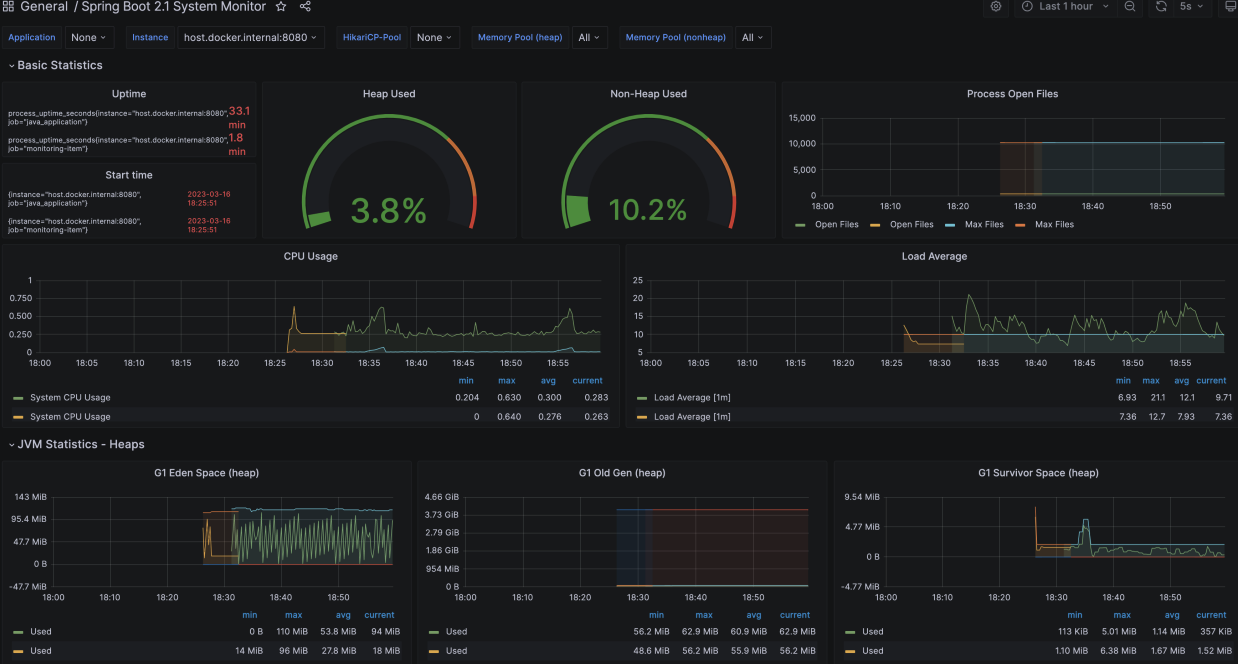Refresh the dashboard now

tap(1161, 6)
